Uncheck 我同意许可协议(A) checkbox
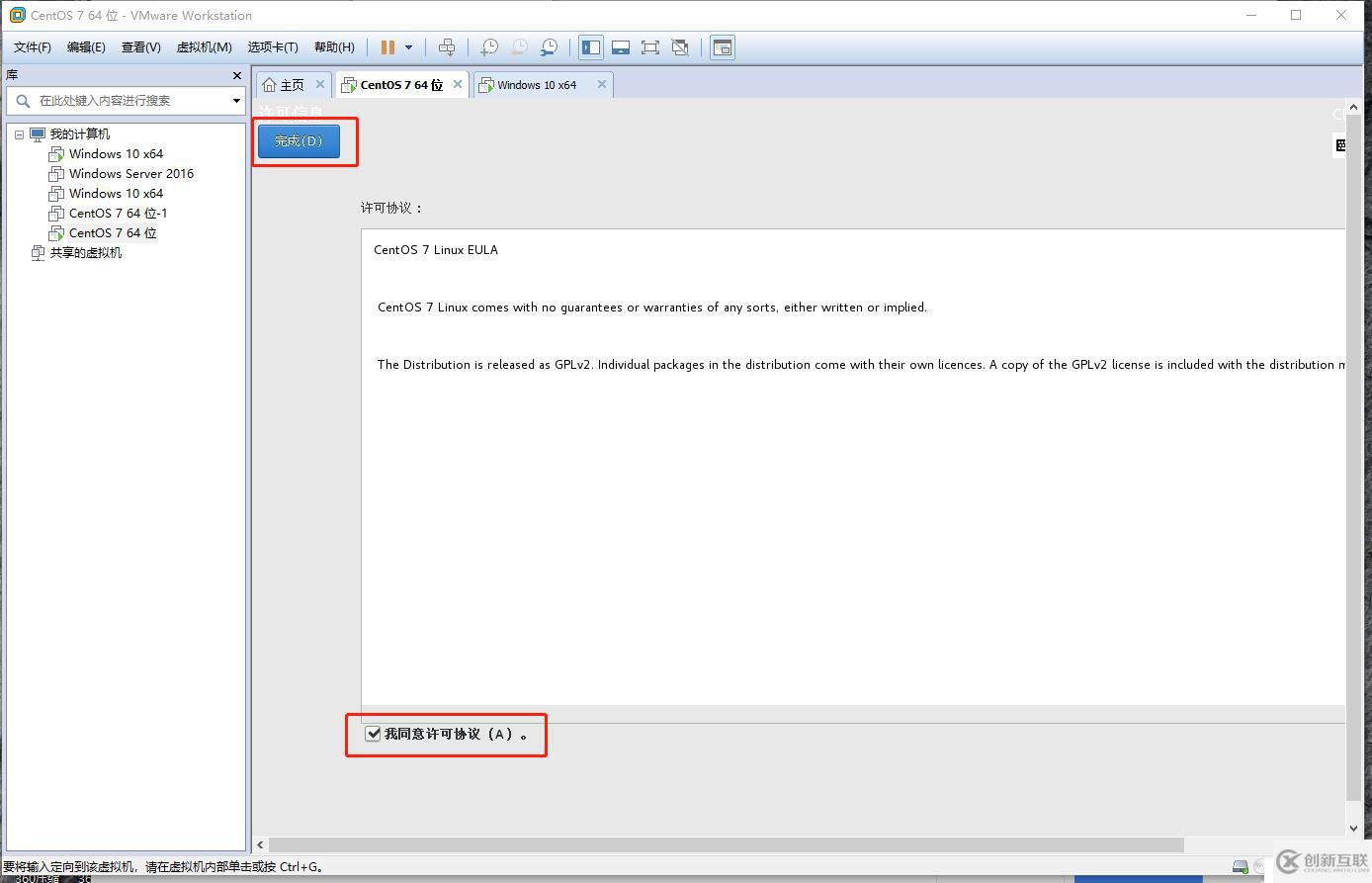The width and height of the screenshot is (1372, 883). (373, 734)
